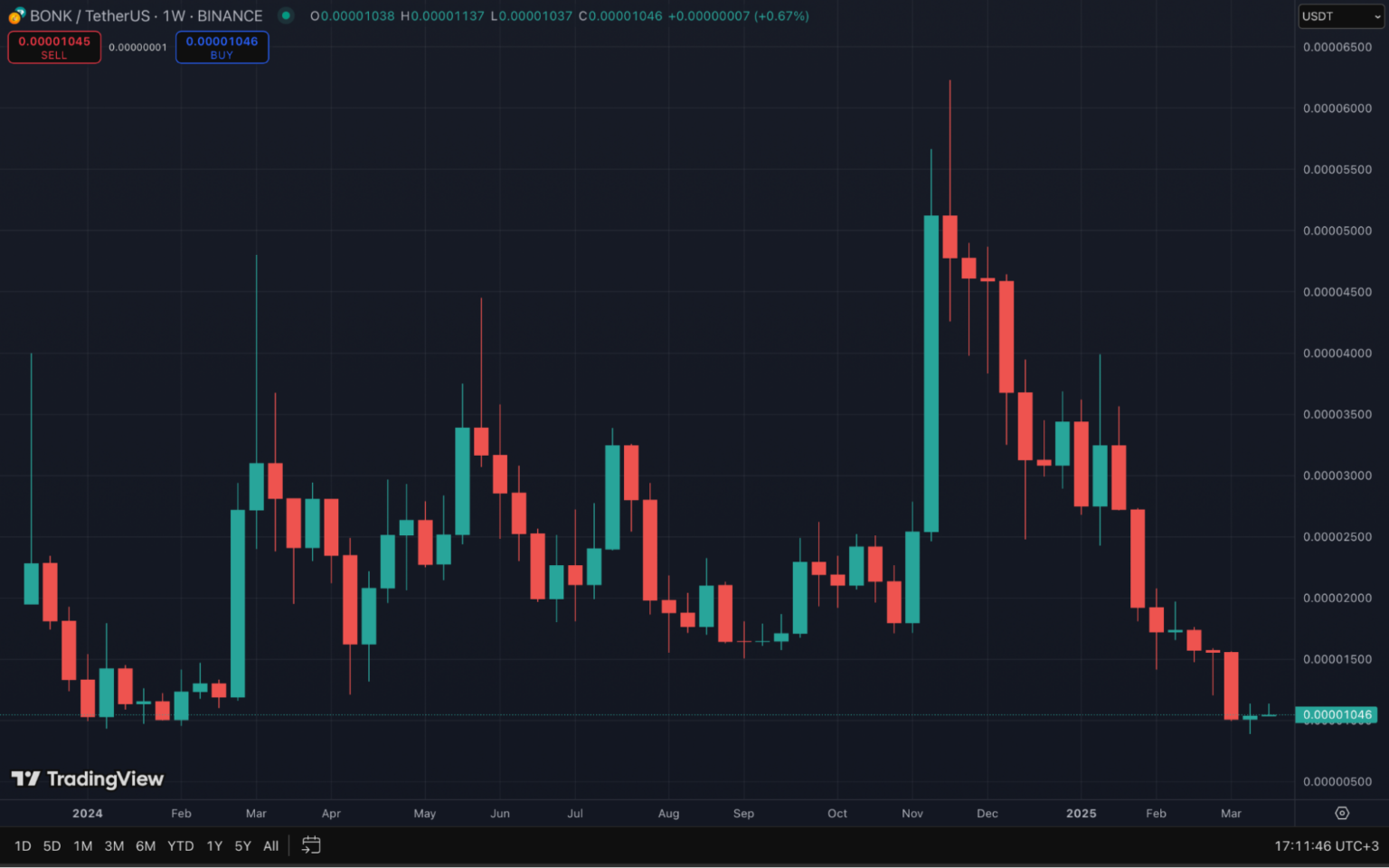
Task: Select the YTD time range
Action: click(x=181, y=846)
